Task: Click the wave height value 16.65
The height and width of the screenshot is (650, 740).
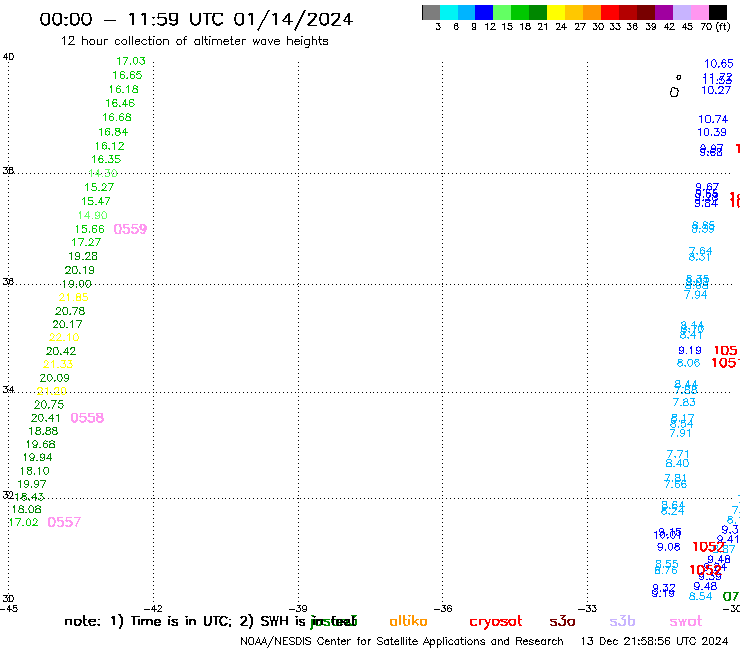Action: (127, 75)
